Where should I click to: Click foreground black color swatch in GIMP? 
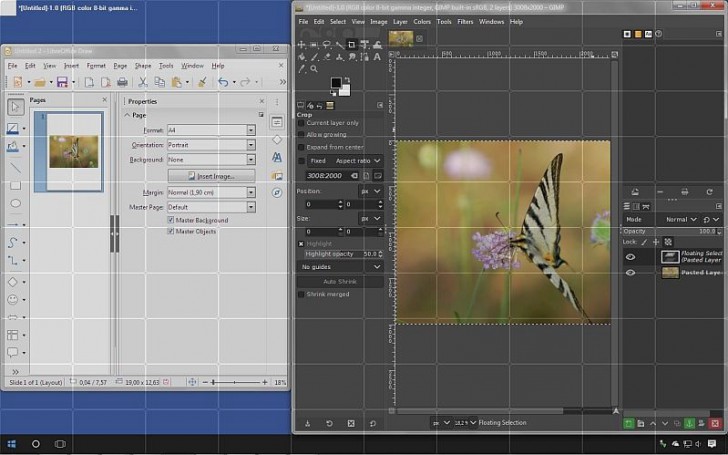click(336, 83)
